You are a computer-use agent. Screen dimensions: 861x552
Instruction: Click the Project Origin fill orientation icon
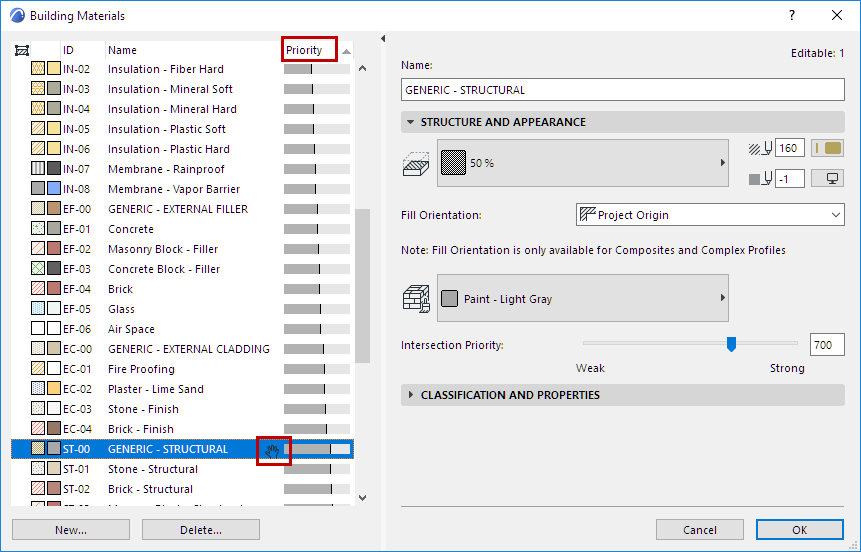(x=588, y=215)
